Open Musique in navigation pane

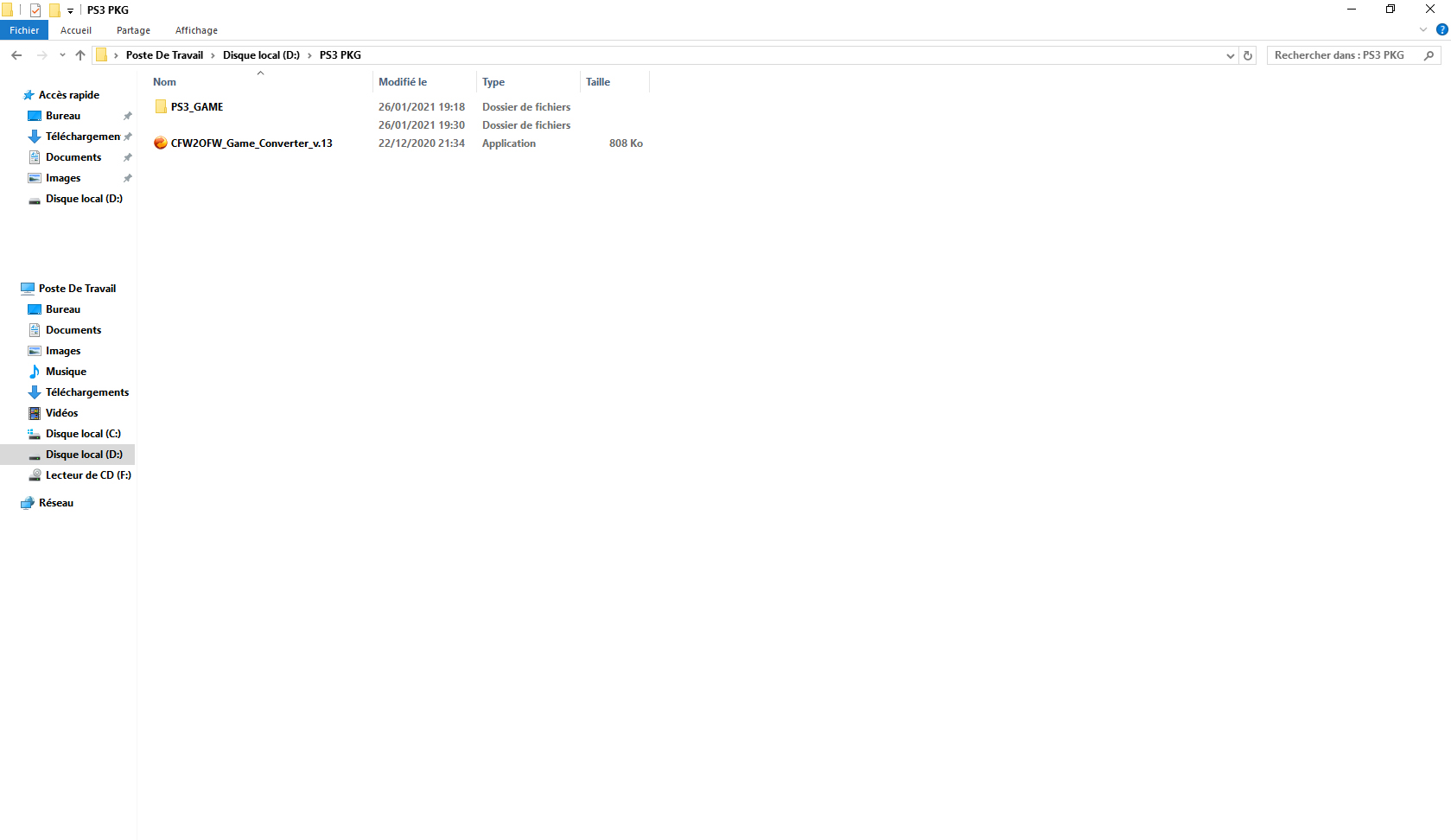coord(66,372)
